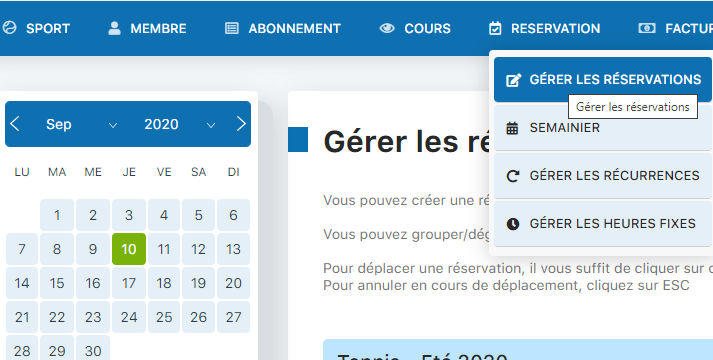Viewport: 713px width, 360px height.
Task: Click the Membre person icon
Action: pos(114,28)
